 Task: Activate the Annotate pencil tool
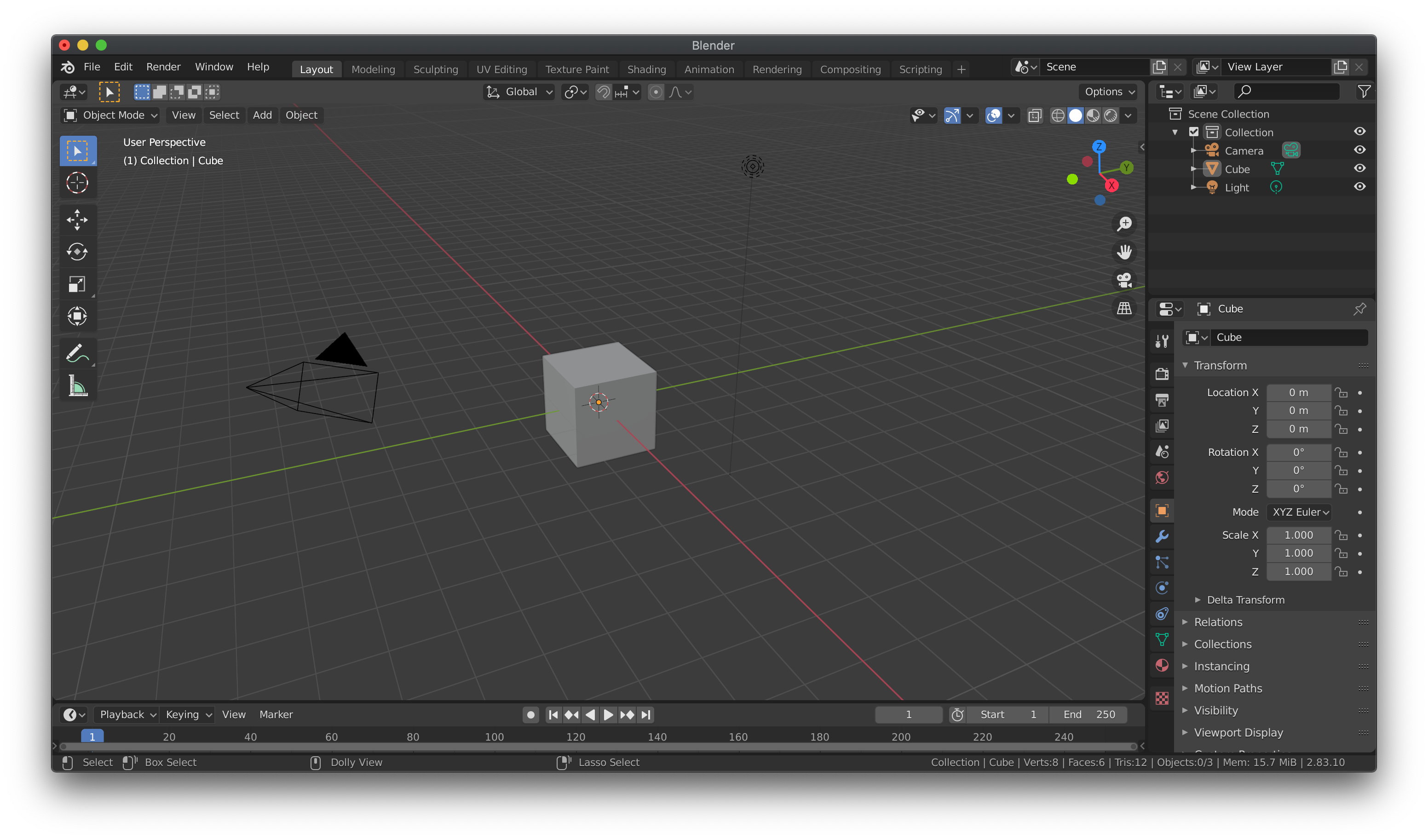[x=77, y=353]
